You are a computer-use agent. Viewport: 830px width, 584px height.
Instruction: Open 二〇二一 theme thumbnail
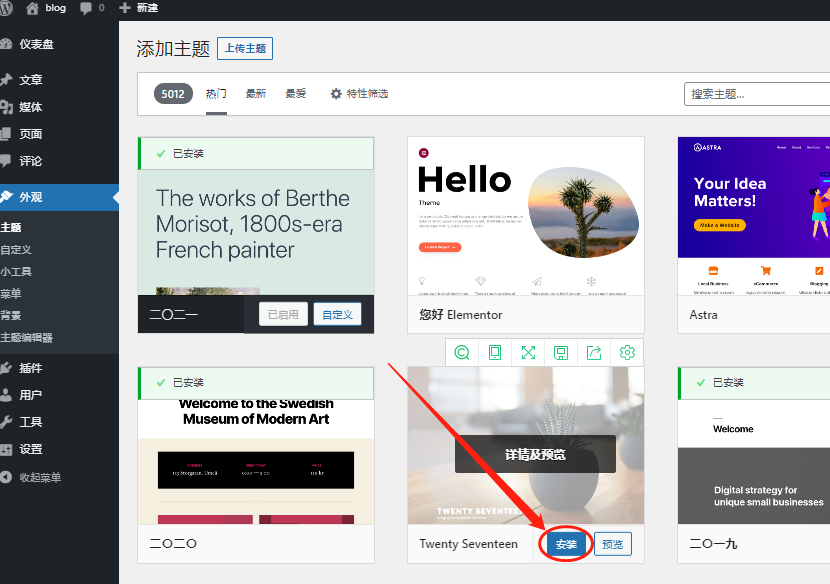pyautogui.click(x=256, y=232)
